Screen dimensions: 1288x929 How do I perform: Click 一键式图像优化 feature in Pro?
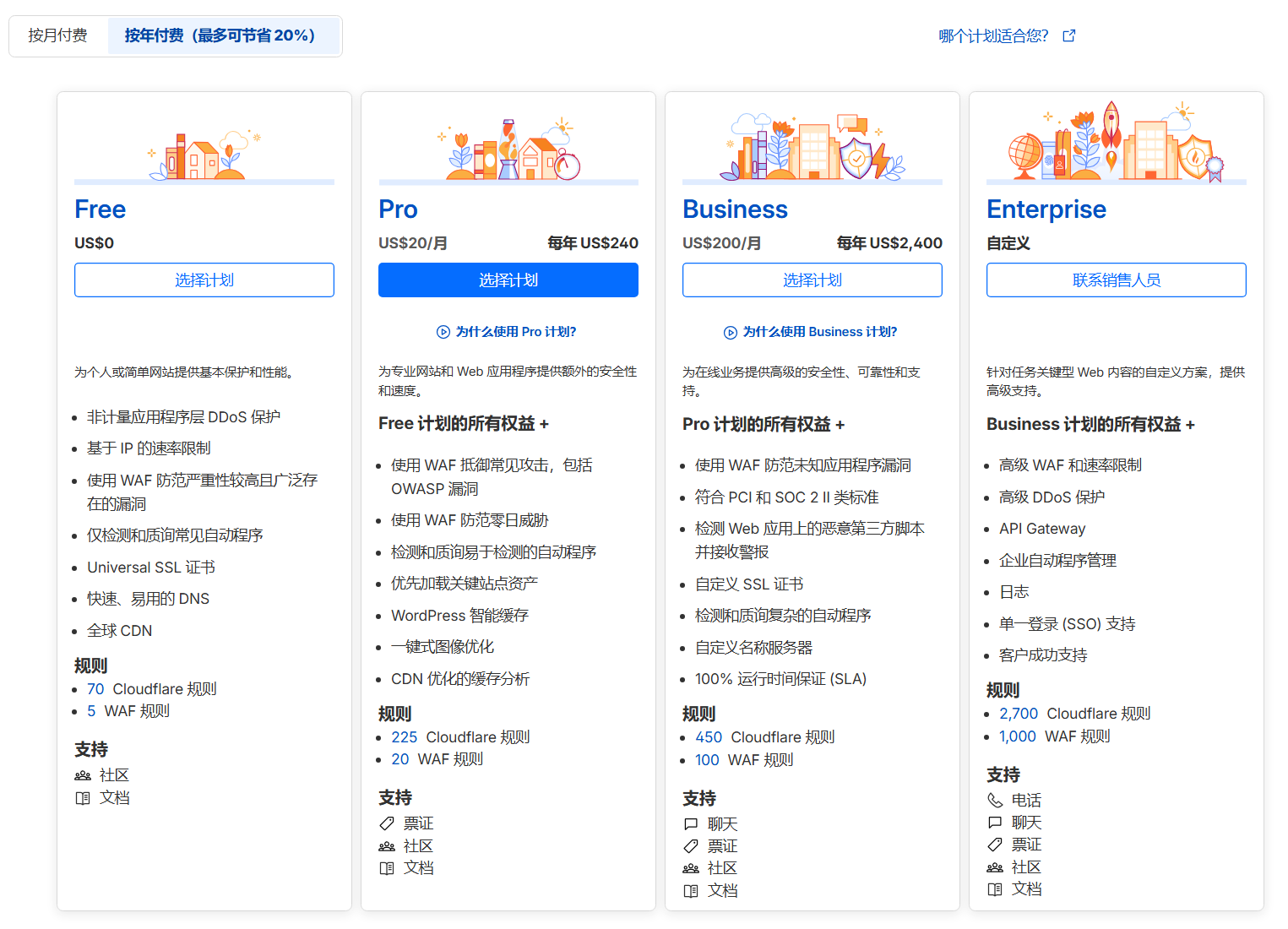point(443,647)
